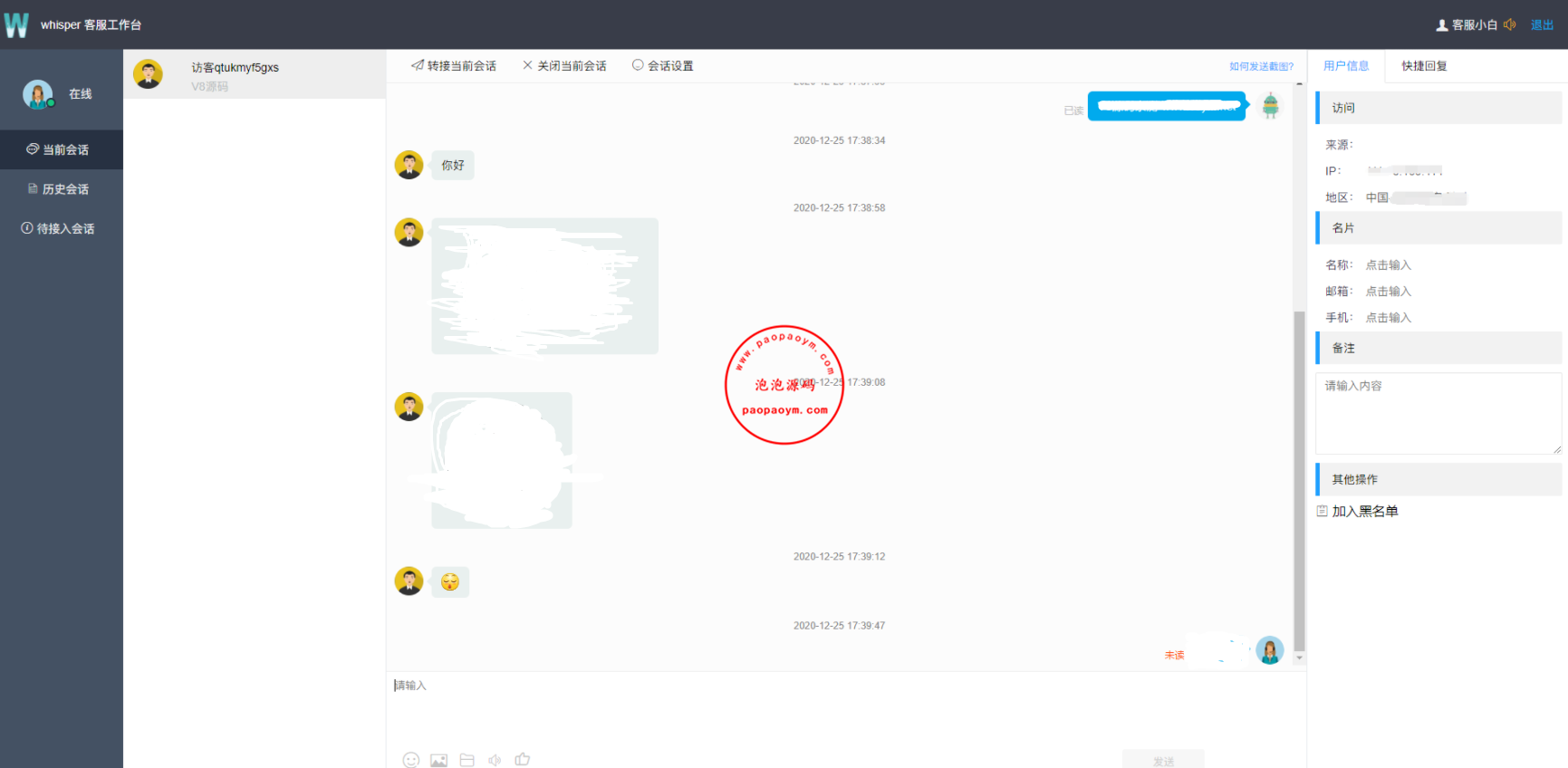Open 当前会话 current conversations

[62, 149]
